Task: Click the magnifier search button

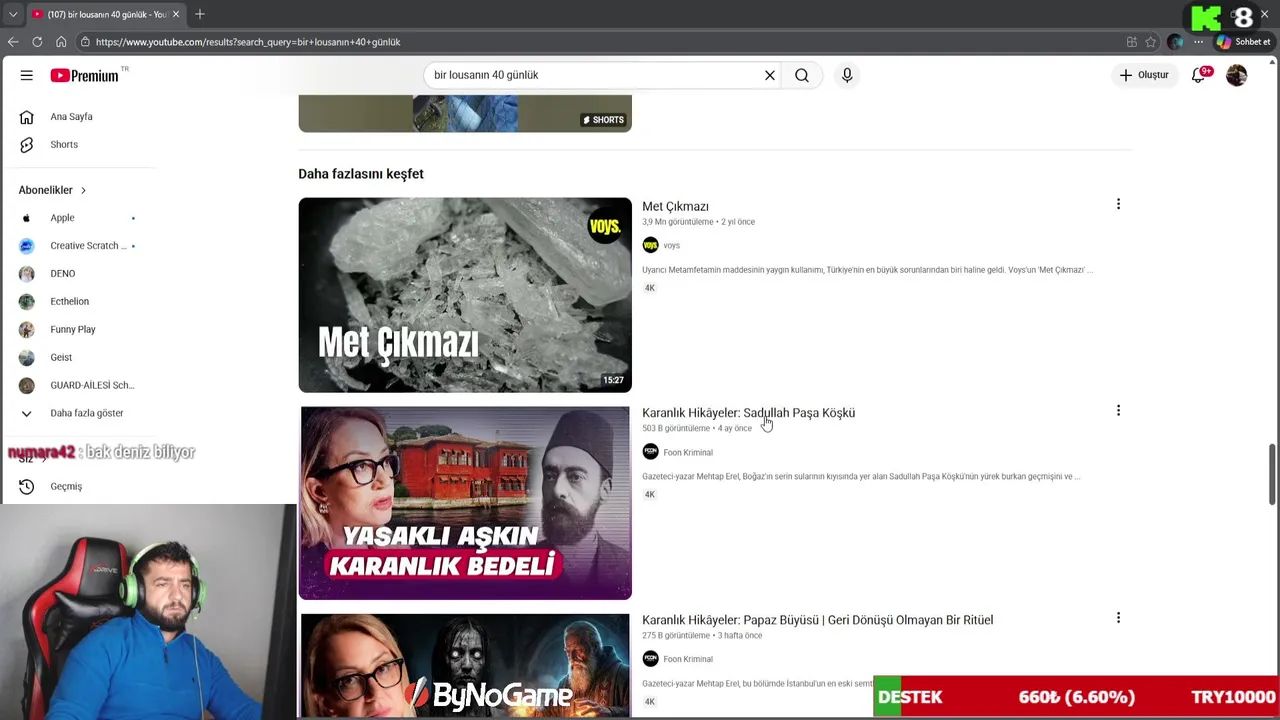Action: [802, 75]
